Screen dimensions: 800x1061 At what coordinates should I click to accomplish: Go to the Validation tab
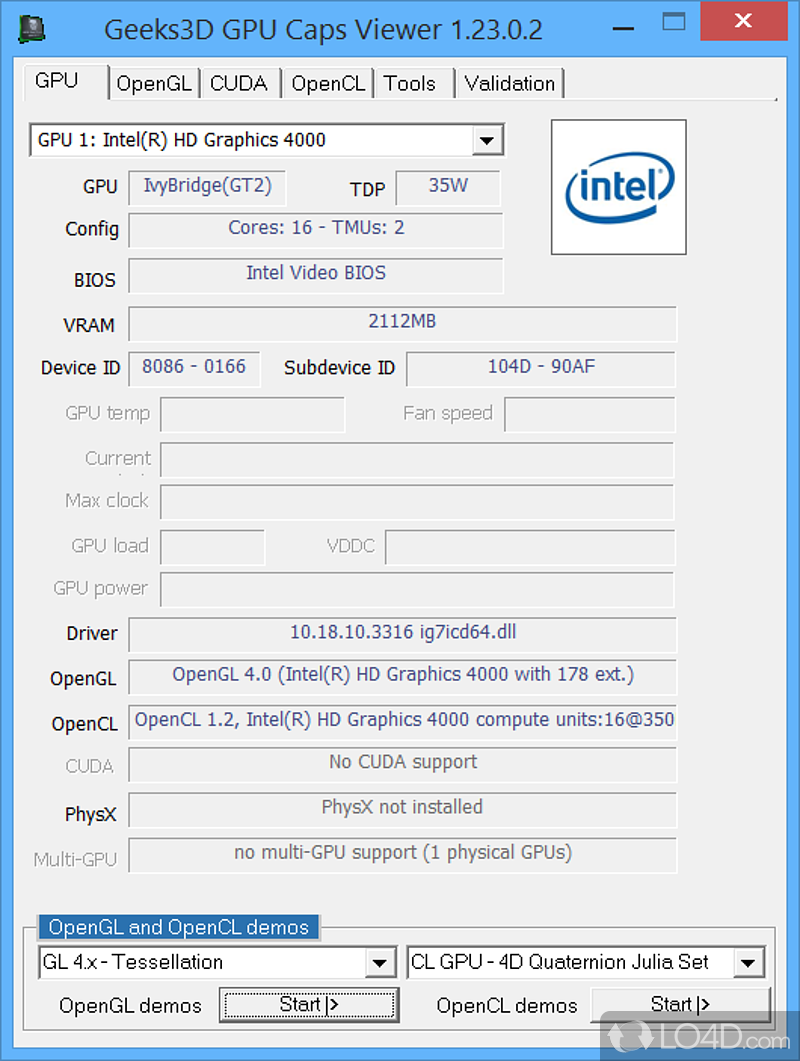pos(510,83)
